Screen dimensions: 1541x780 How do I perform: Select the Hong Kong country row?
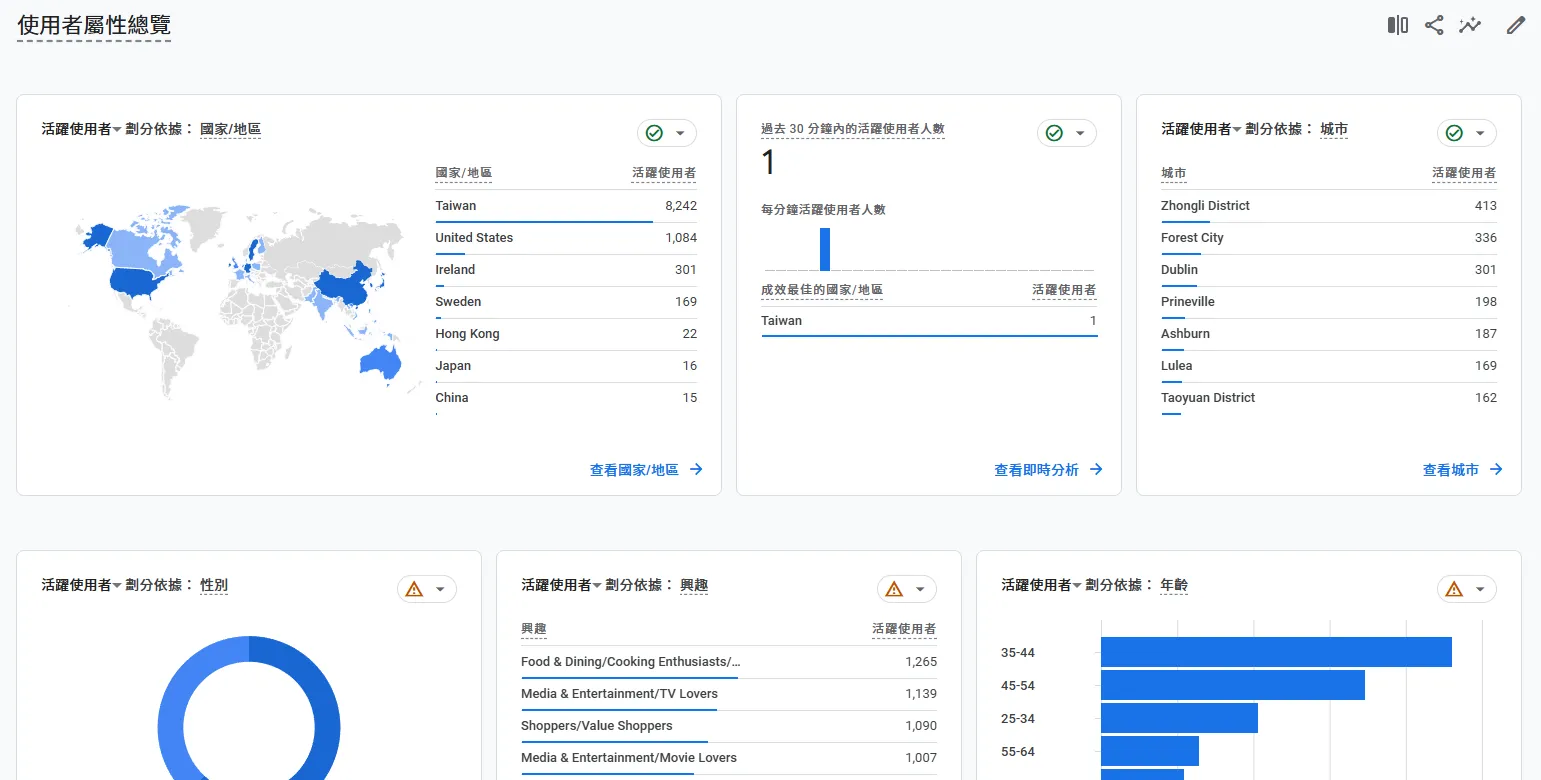[566, 334]
